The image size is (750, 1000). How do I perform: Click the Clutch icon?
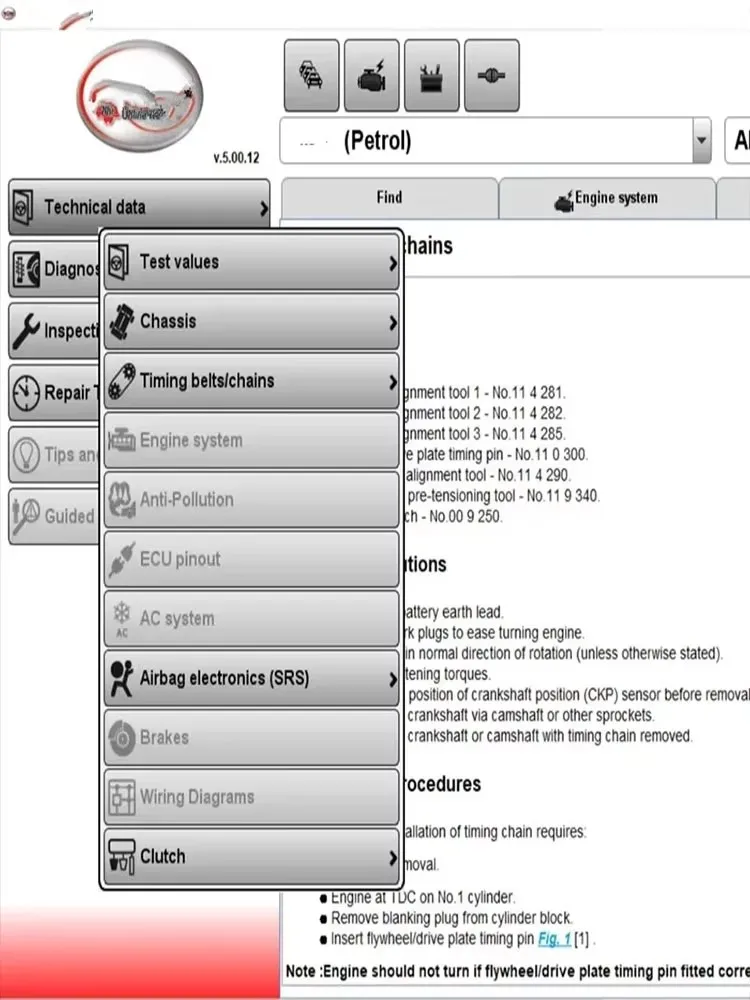click(121, 857)
